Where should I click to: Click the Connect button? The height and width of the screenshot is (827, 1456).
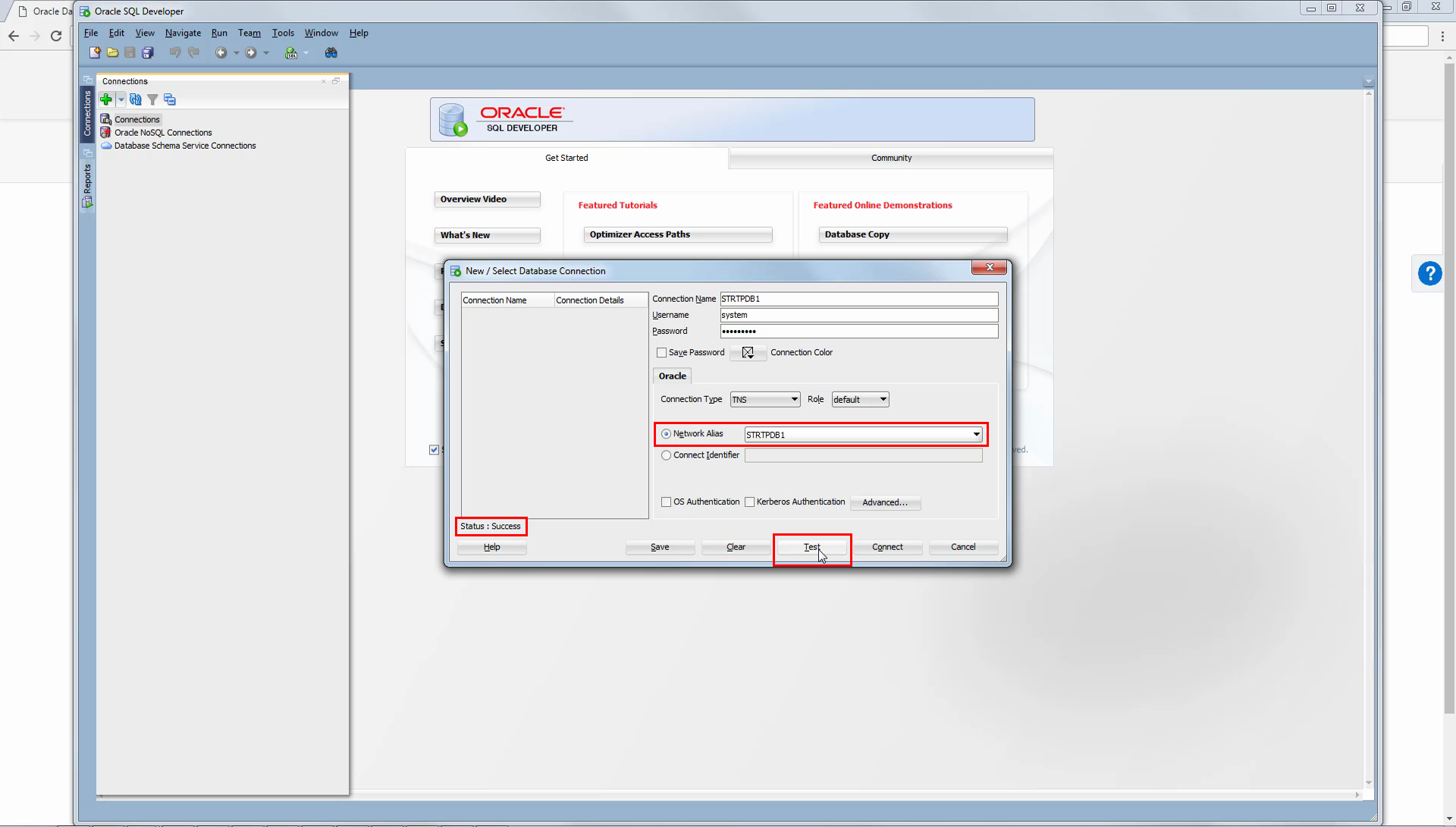[887, 547]
